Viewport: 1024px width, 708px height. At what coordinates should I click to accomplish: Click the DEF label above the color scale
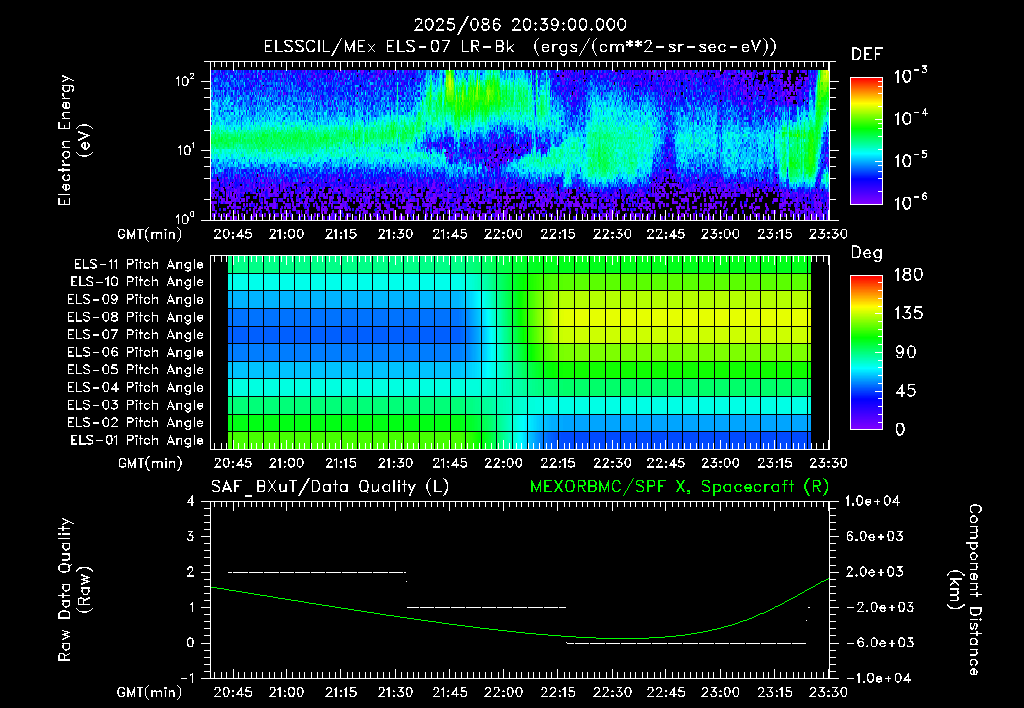click(x=867, y=54)
